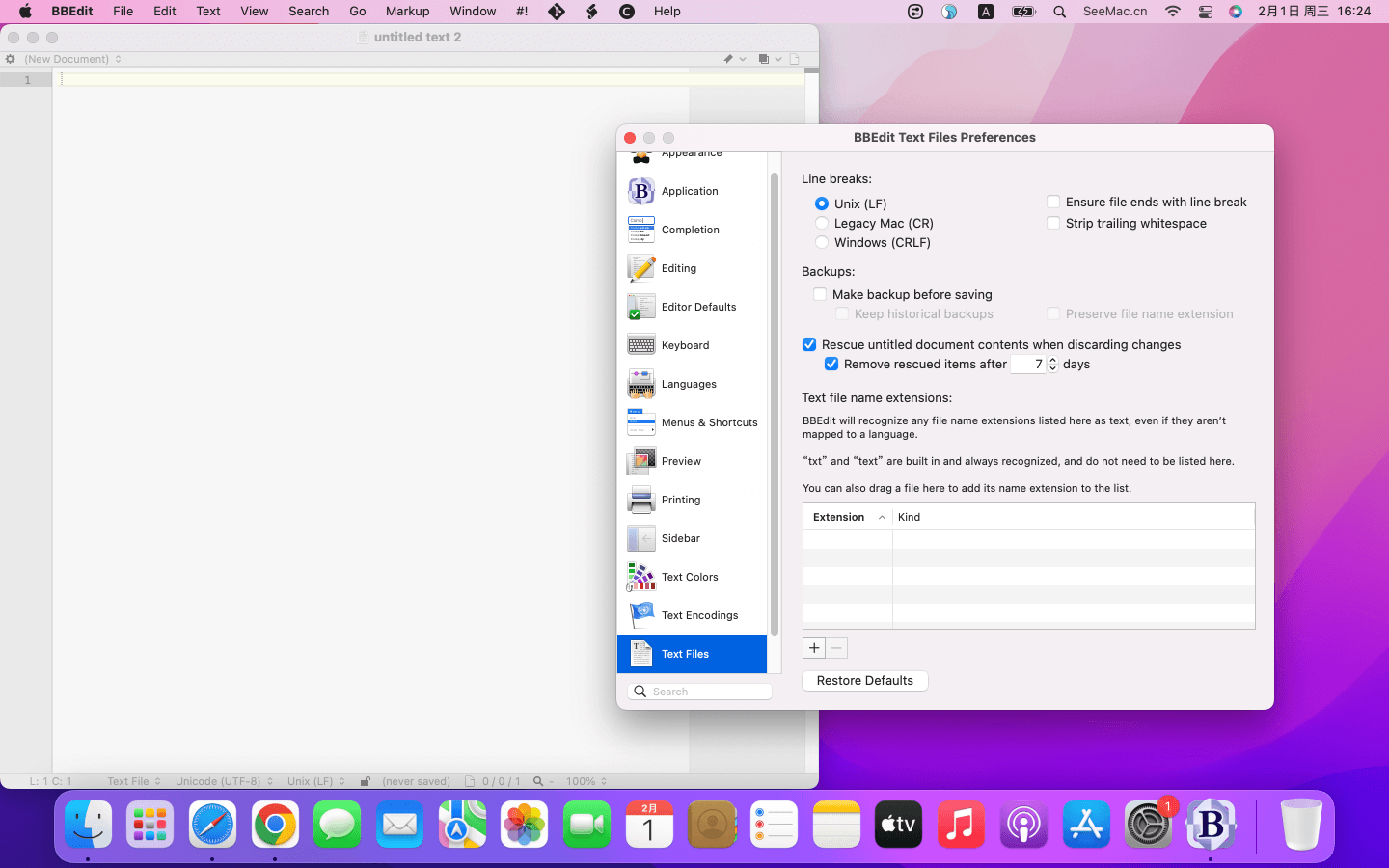Click the Kind column header

[1074, 517]
